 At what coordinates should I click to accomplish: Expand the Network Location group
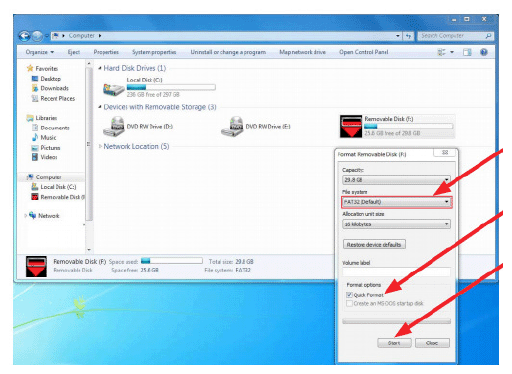100,146
